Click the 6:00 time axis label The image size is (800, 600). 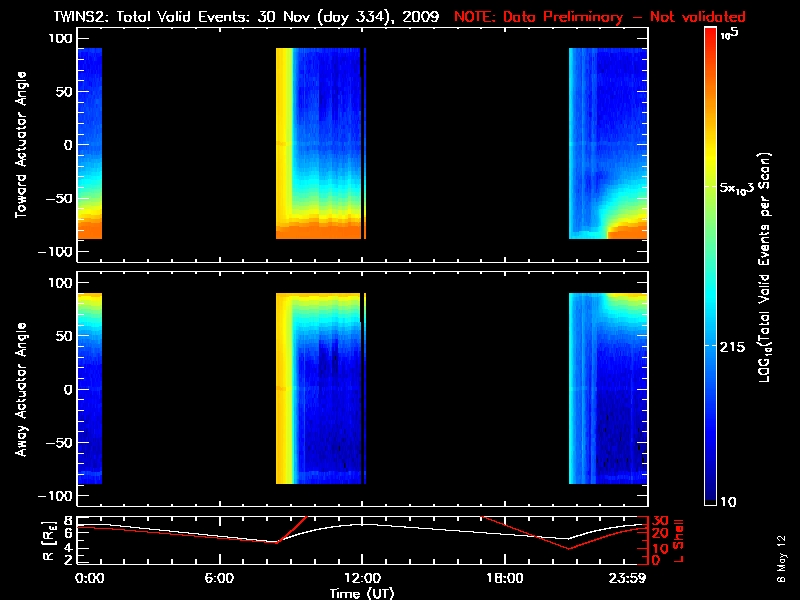pos(218,578)
